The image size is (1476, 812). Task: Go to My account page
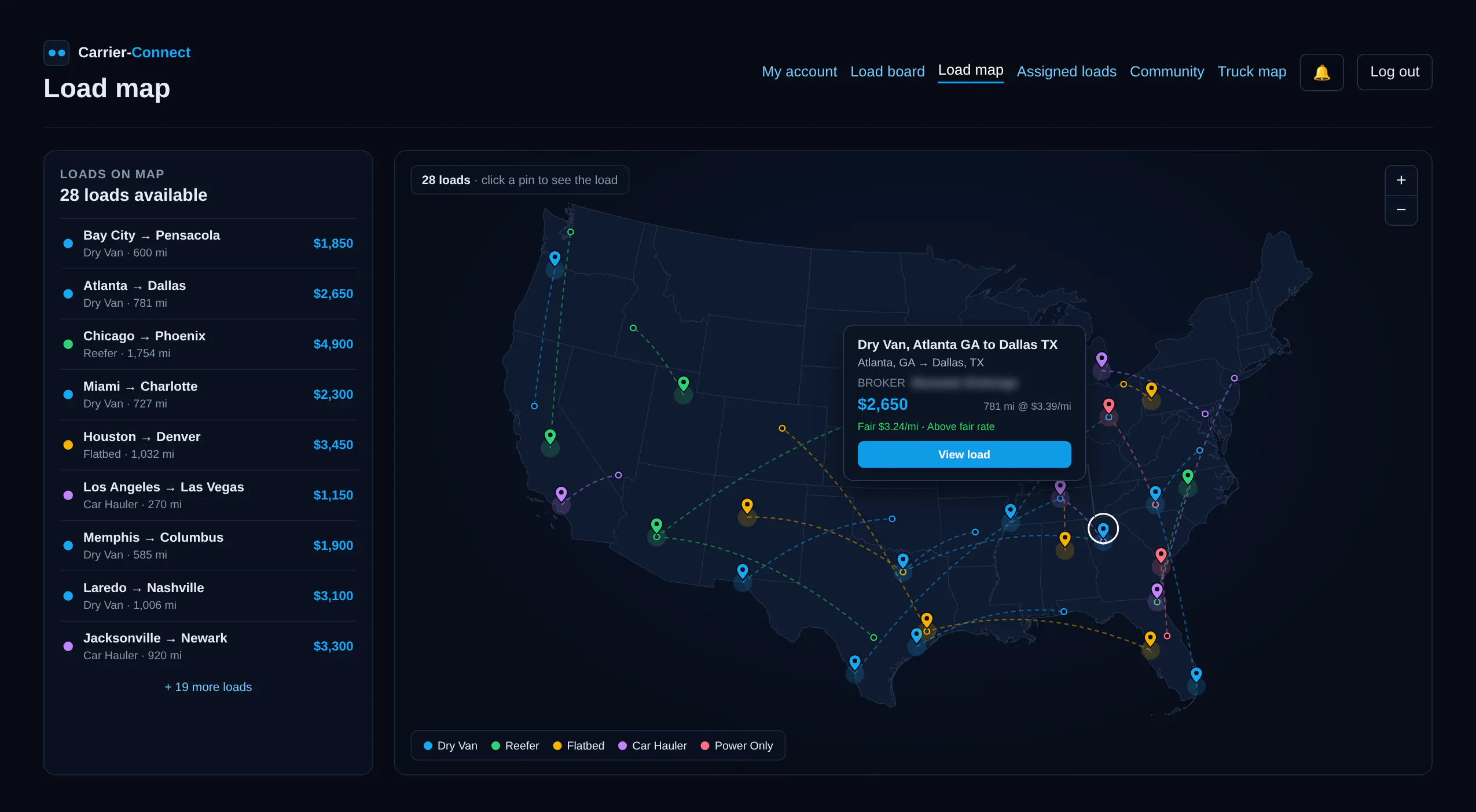[x=799, y=71]
